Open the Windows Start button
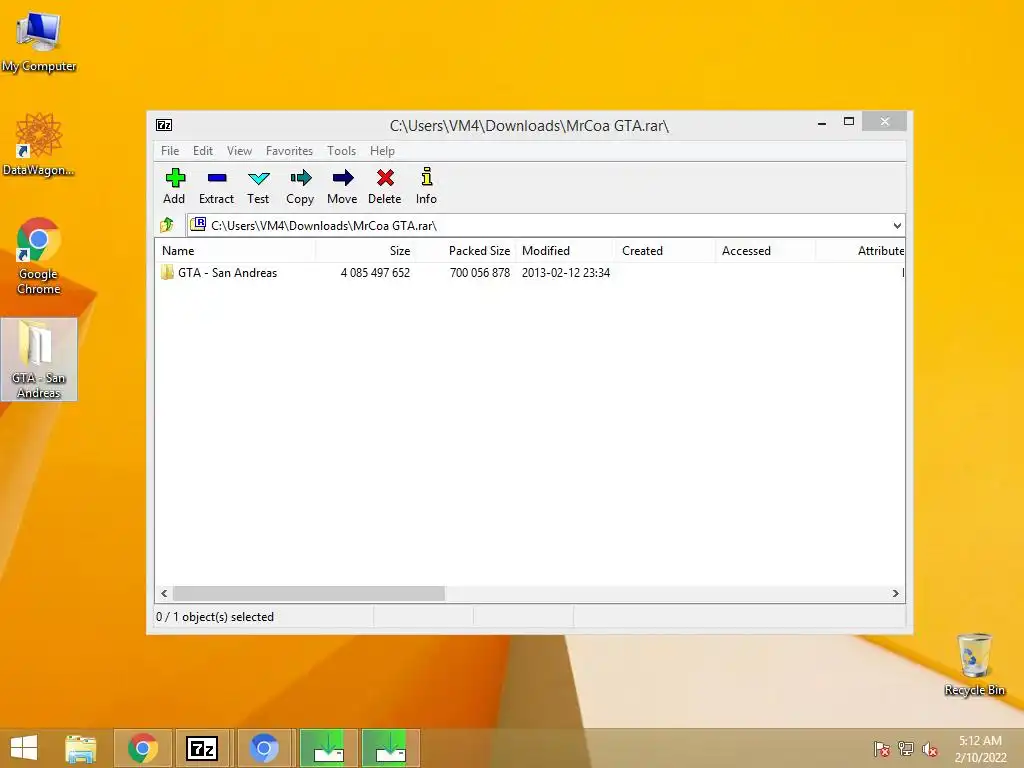 [24, 748]
